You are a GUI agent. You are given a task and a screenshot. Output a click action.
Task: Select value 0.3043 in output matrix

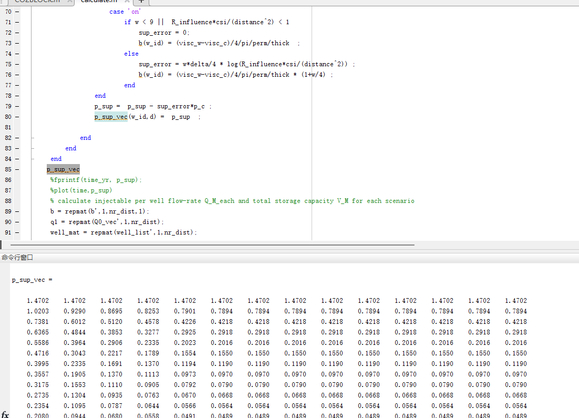click(74, 353)
